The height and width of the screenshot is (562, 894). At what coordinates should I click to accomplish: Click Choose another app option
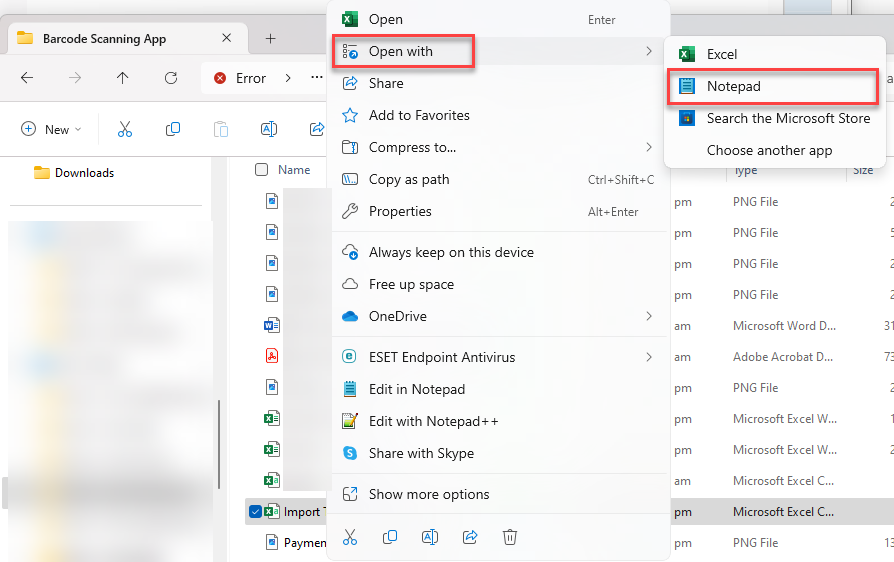(x=769, y=150)
